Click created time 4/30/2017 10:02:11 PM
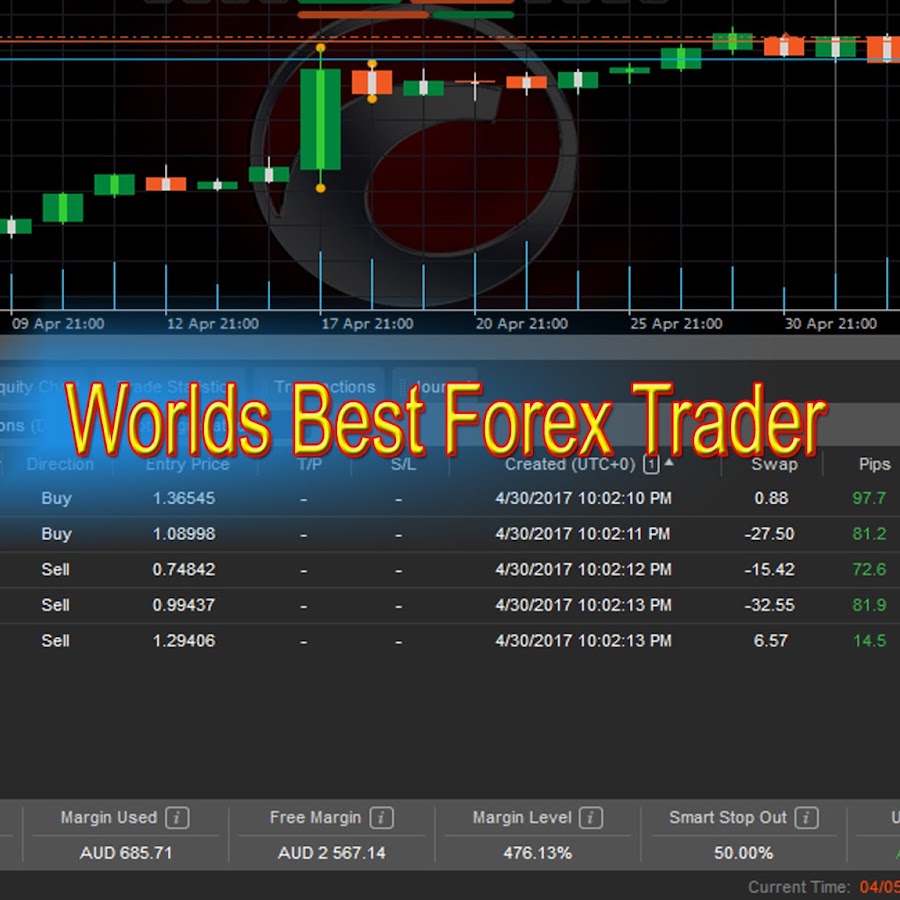This screenshot has height=900, width=900. 583,534
